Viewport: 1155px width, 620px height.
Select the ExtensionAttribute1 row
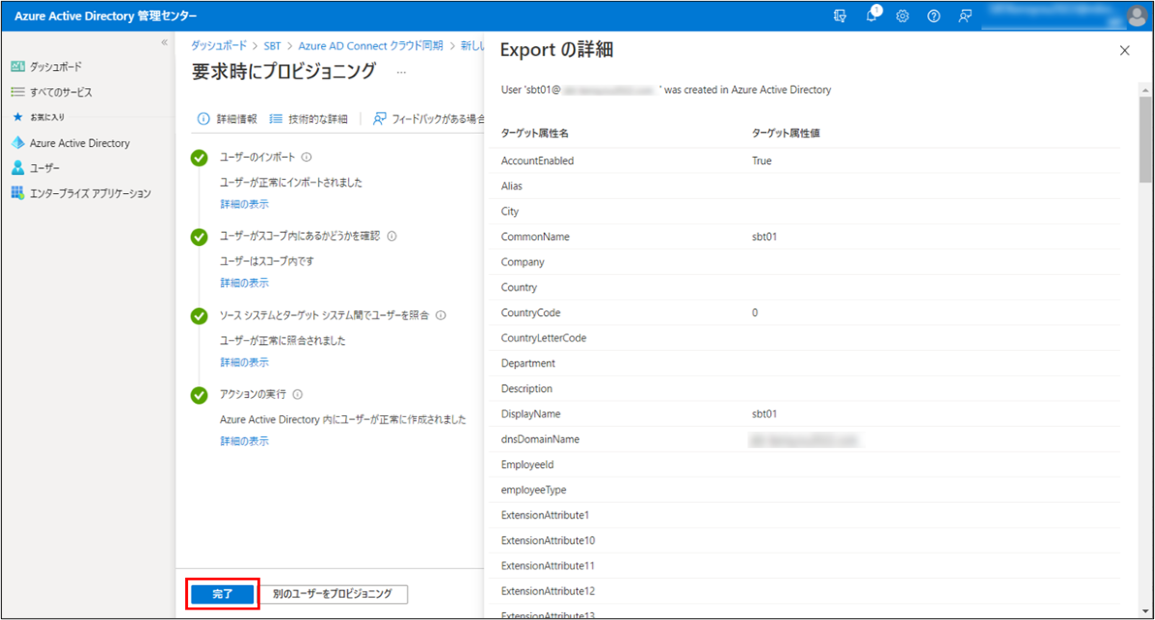(804, 515)
